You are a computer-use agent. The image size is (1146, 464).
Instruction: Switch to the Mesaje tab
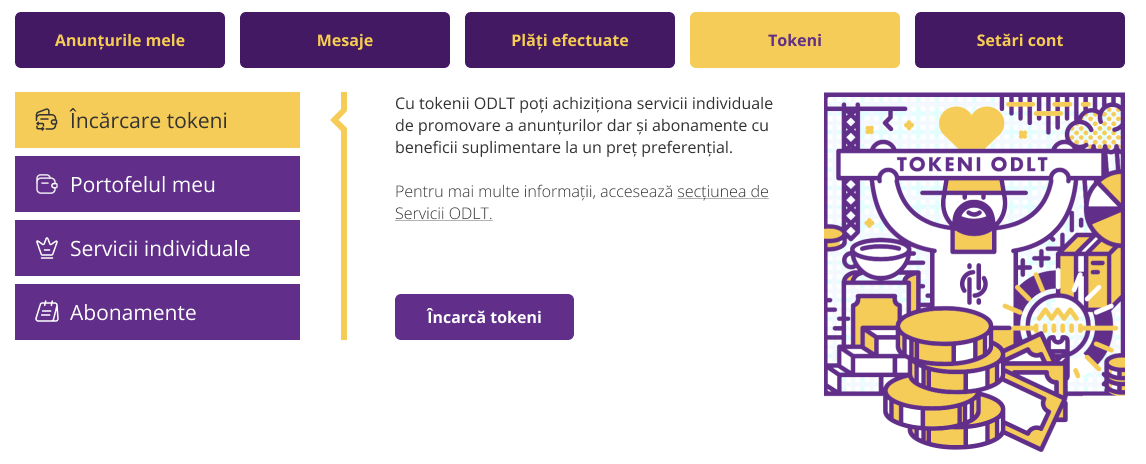[x=345, y=40]
